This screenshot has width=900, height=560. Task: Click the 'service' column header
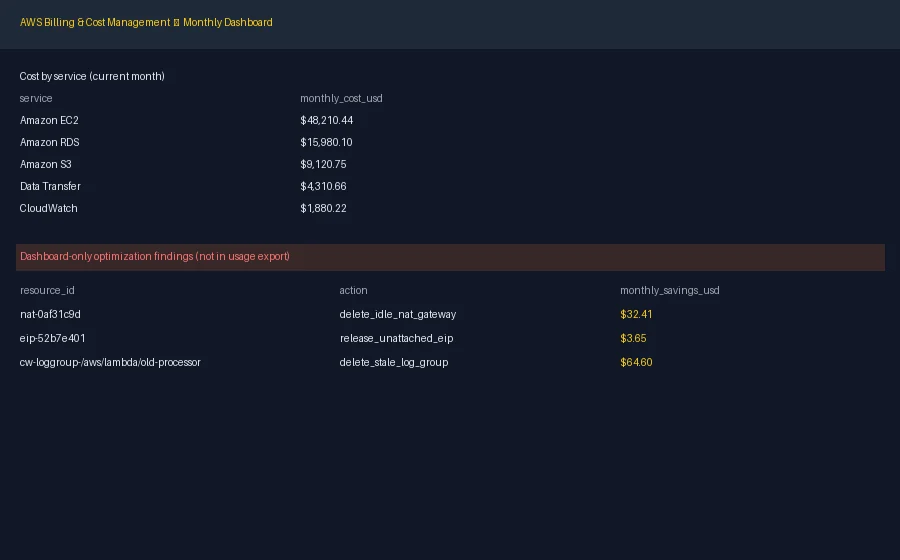pos(36,99)
